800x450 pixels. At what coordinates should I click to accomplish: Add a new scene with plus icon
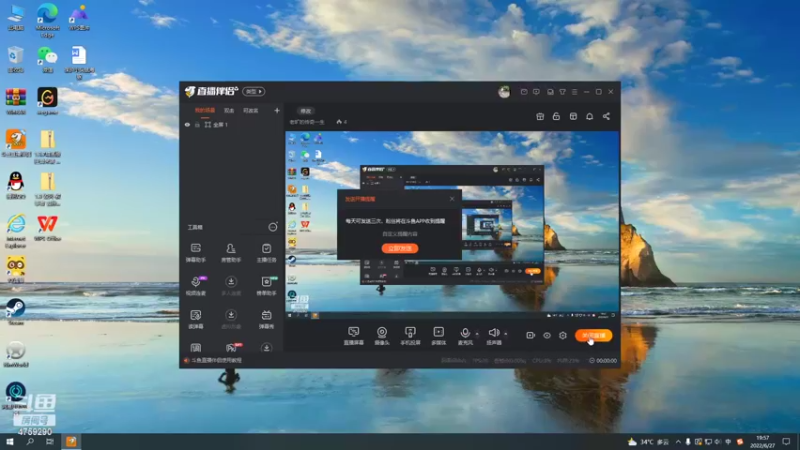point(277,110)
